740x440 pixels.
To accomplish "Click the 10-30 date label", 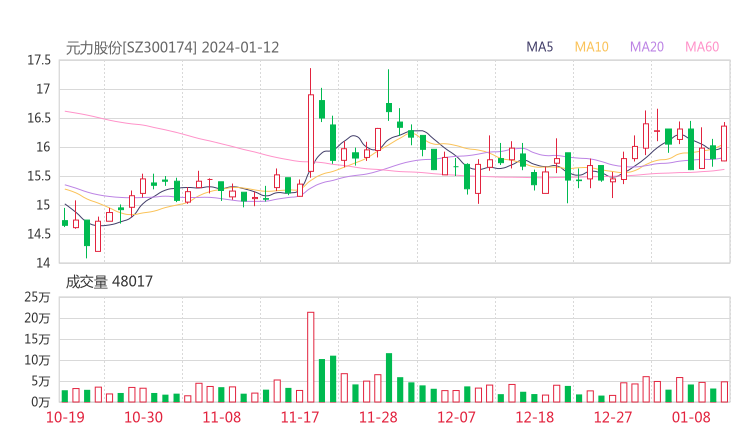I will coord(143,417).
